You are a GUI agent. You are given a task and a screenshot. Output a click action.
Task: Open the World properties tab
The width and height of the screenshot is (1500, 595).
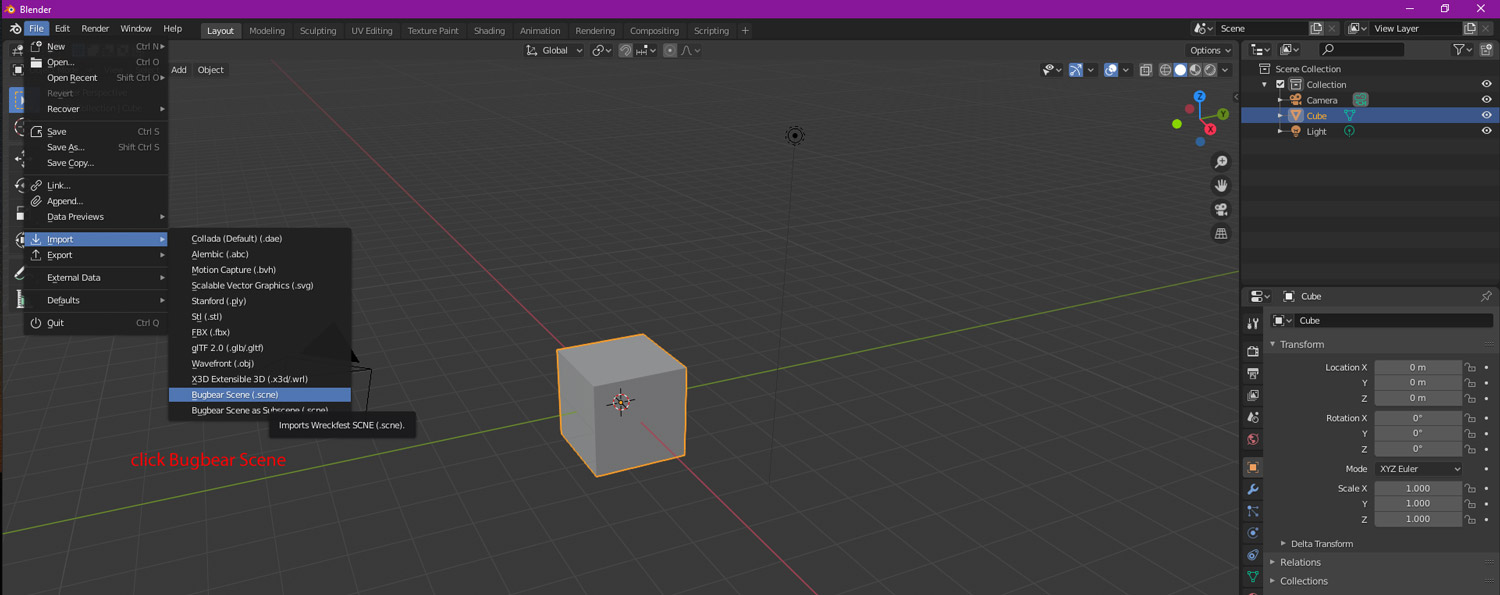[1253, 439]
